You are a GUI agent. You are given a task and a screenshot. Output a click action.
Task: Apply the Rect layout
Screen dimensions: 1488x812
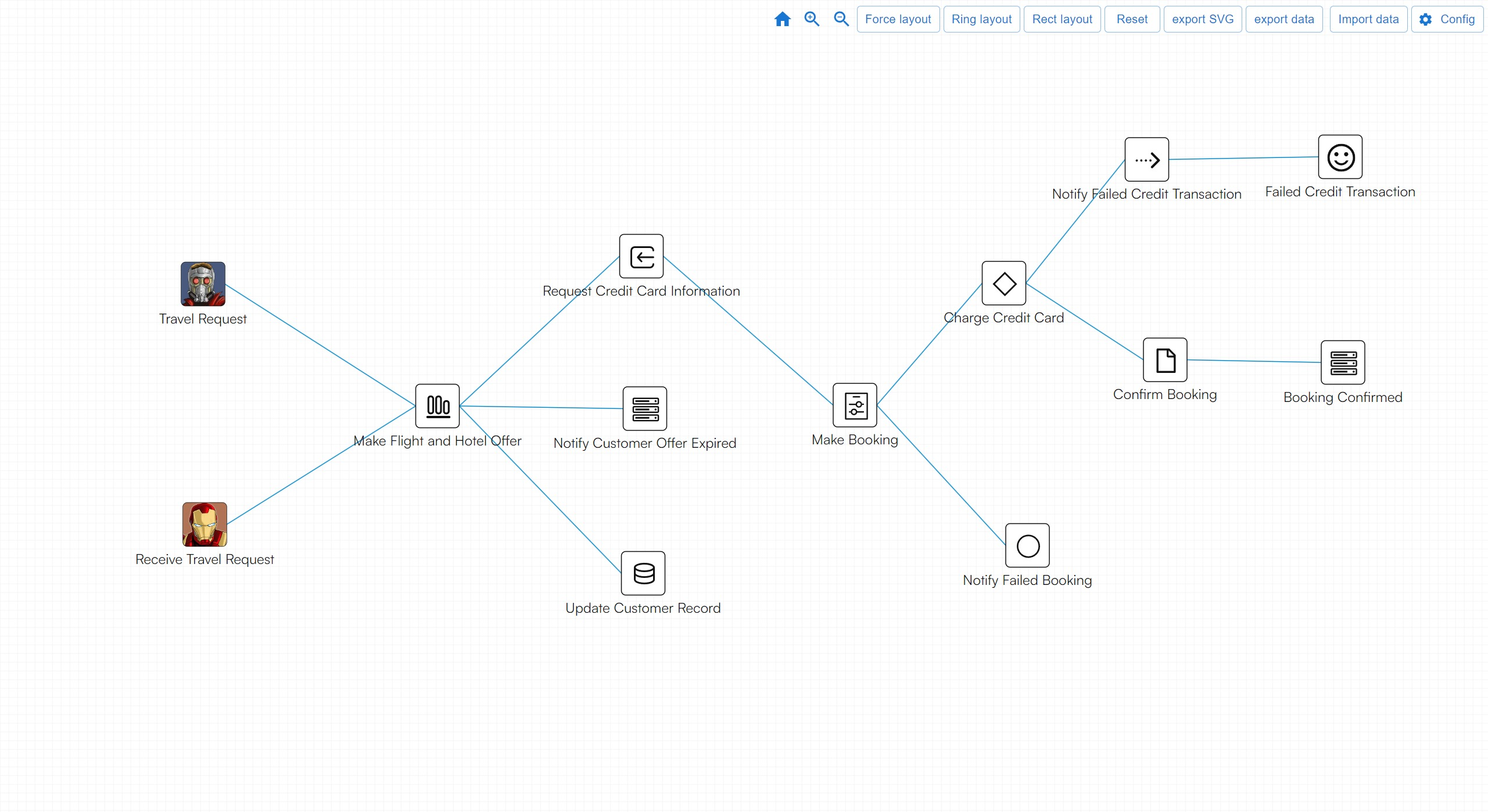(1062, 19)
